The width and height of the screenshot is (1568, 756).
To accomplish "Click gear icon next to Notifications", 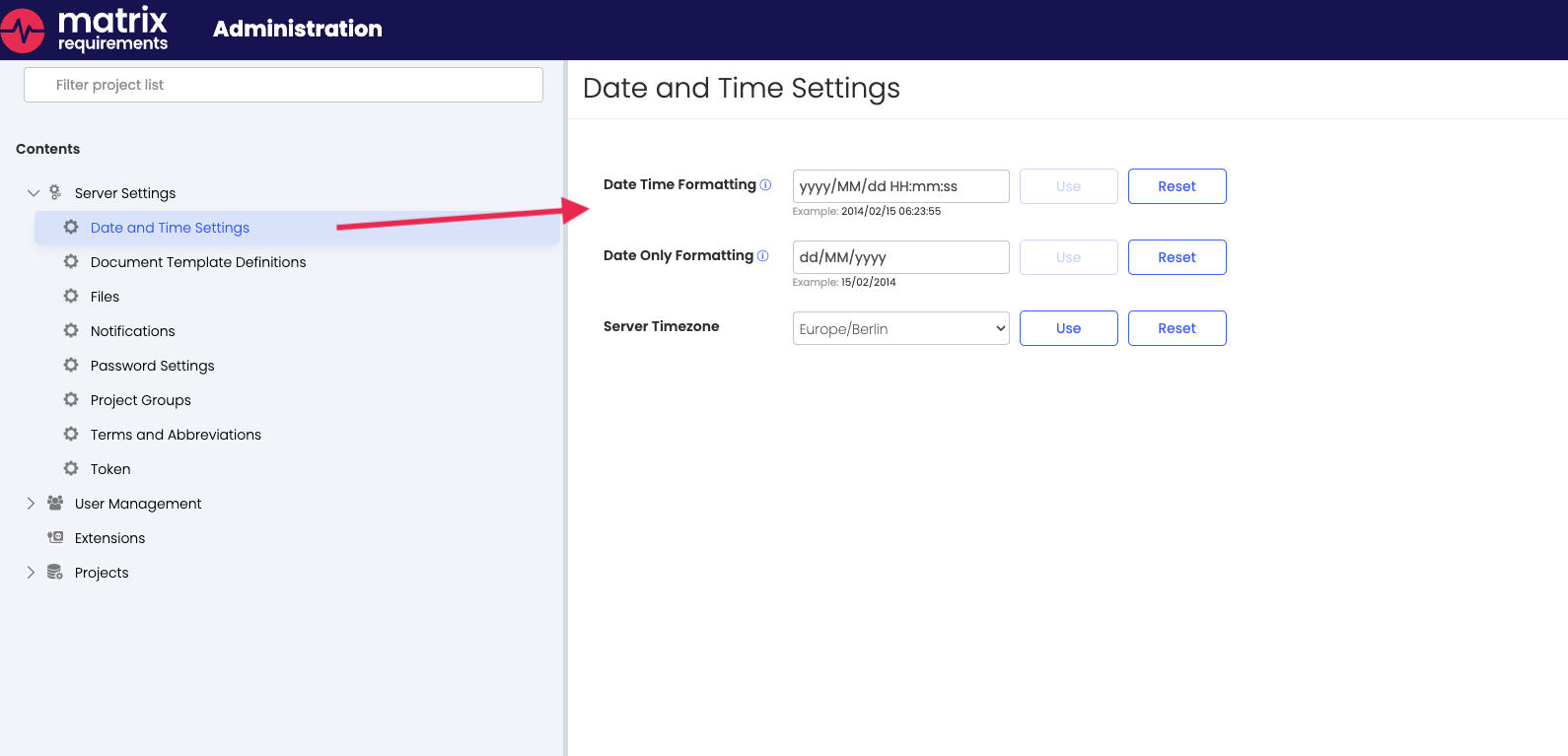I will pos(71,330).
